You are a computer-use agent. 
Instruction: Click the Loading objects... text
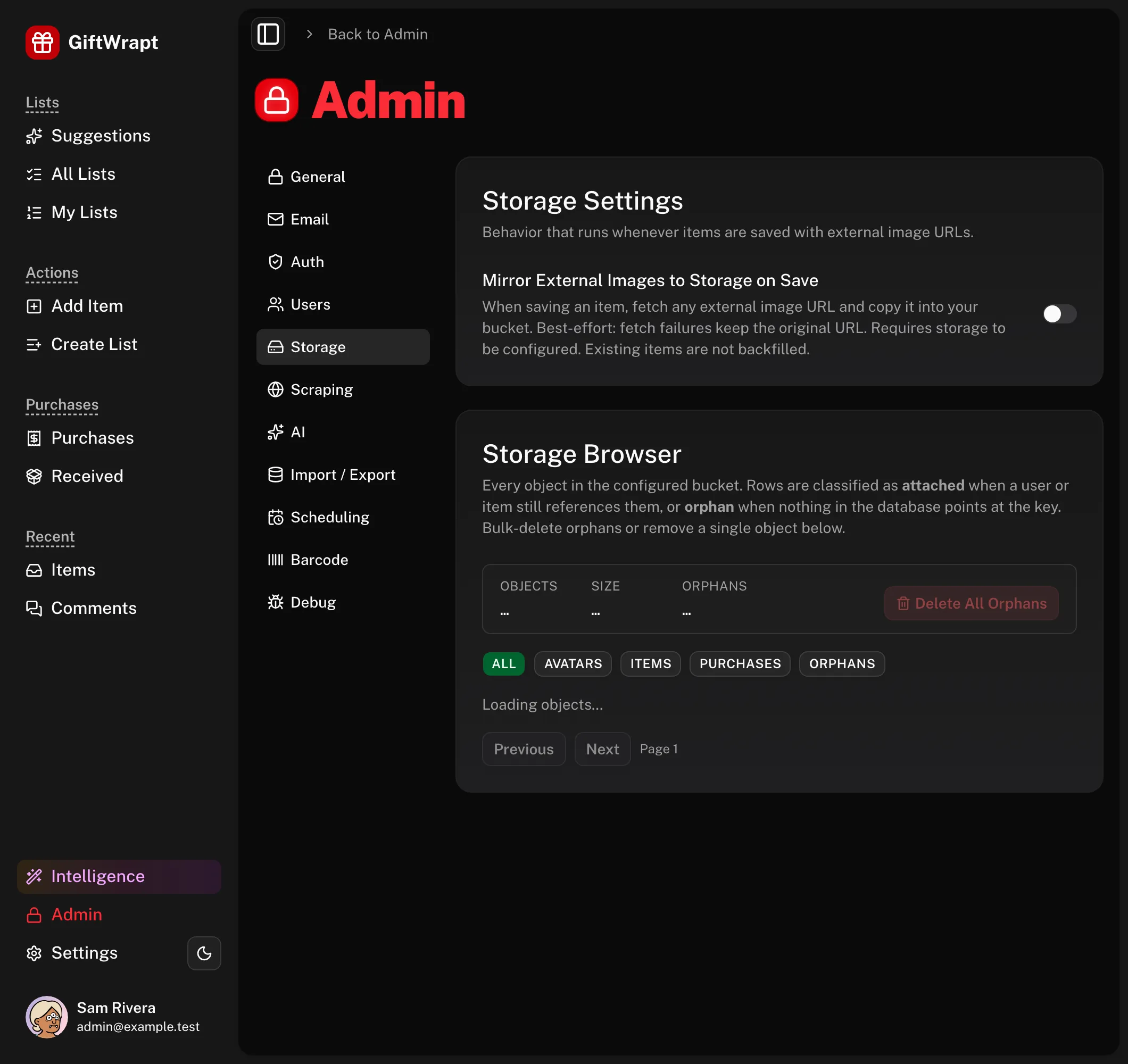(542, 705)
